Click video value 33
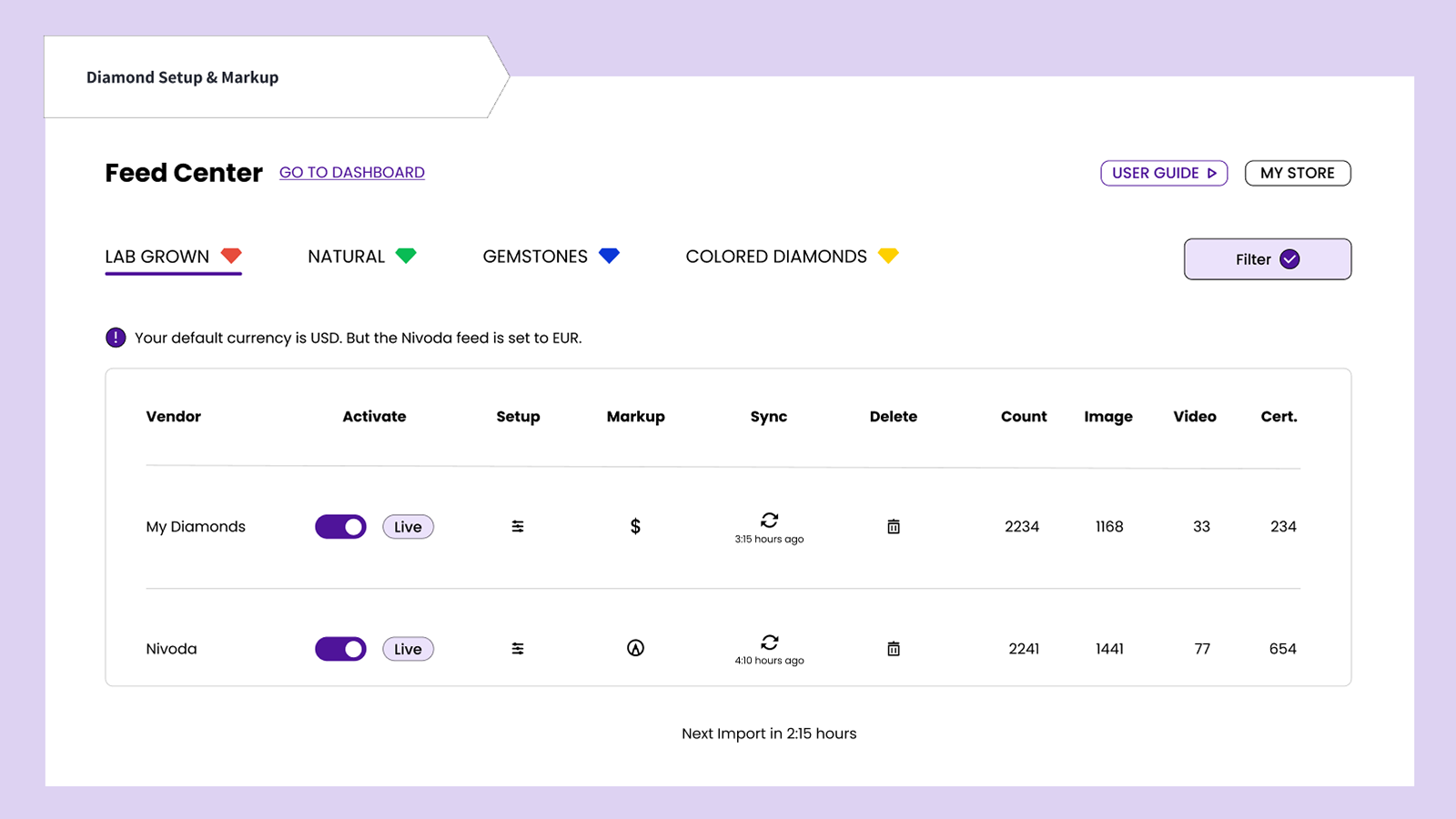The height and width of the screenshot is (819, 1456). click(x=1201, y=527)
